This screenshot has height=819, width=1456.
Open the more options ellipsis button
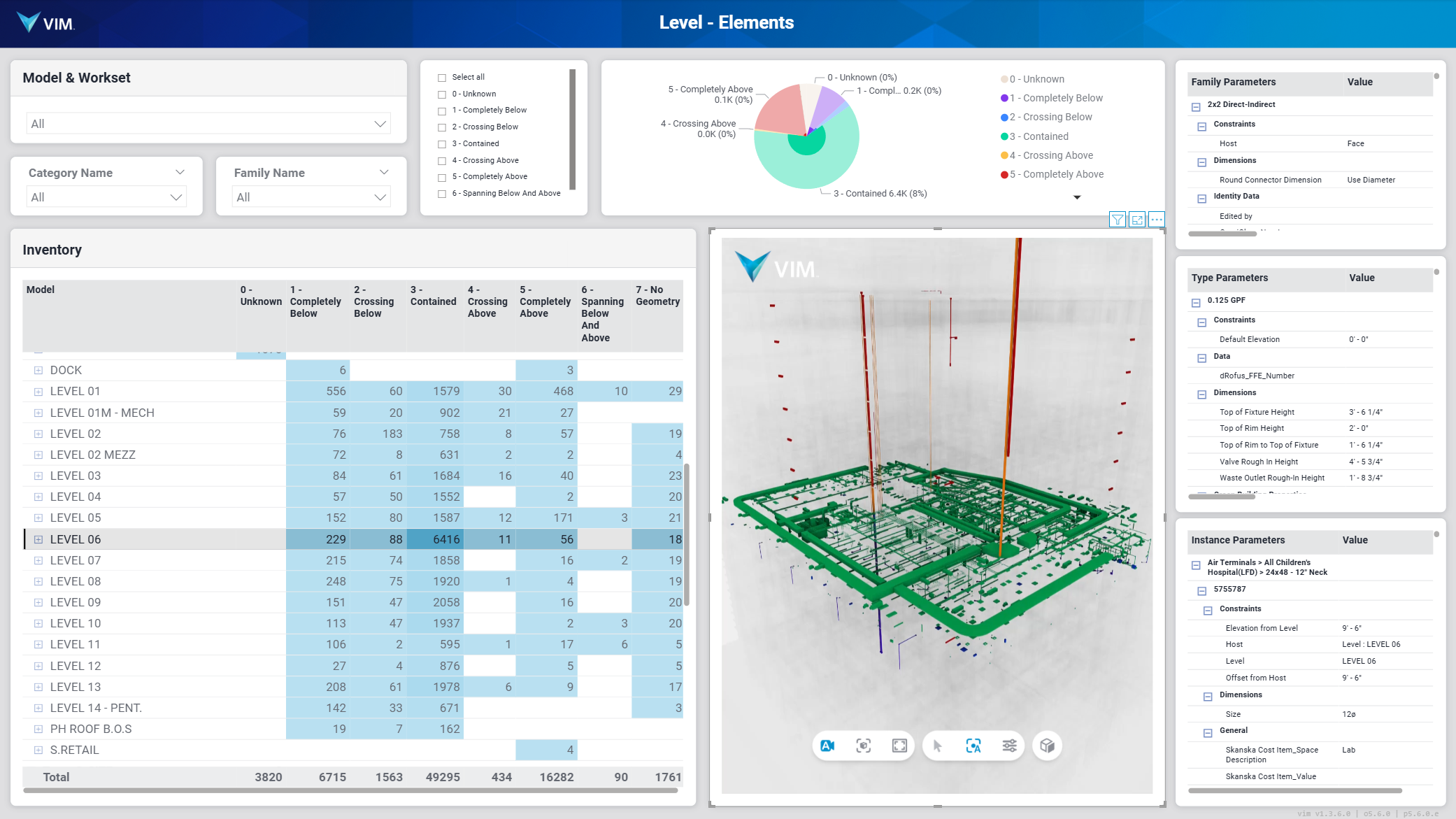click(x=1157, y=220)
